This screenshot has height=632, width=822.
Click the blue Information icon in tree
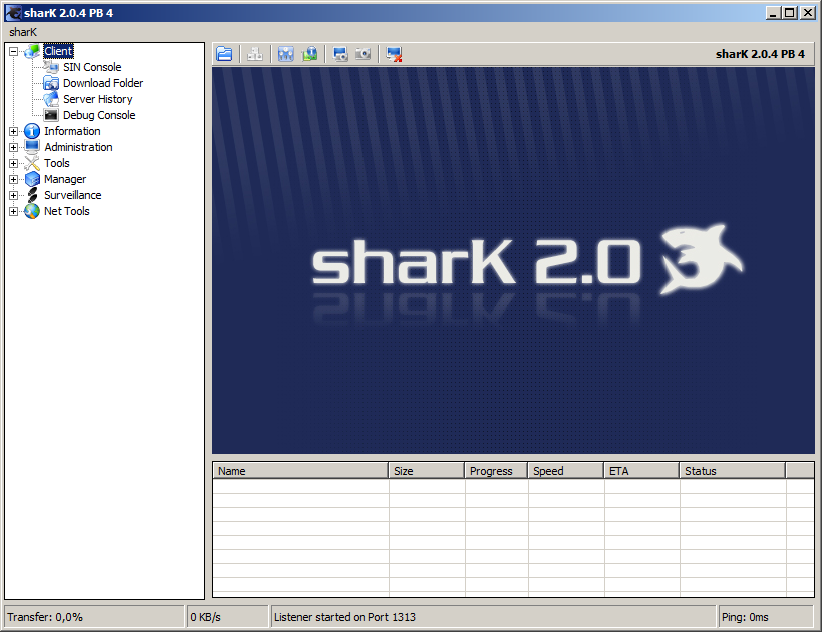tap(32, 131)
